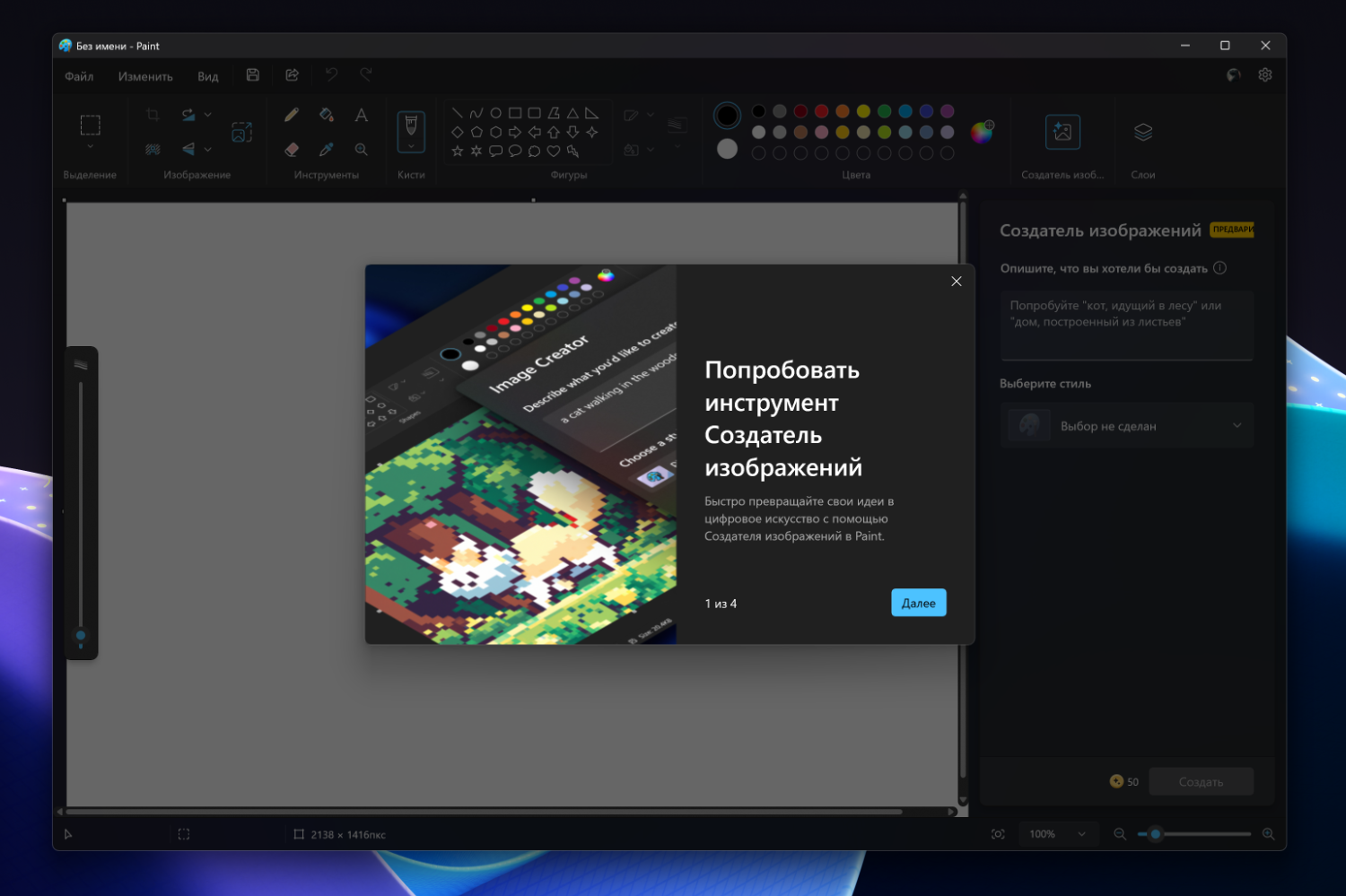Click the Redo arrow
This screenshot has width=1346, height=896.
[366, 75]
